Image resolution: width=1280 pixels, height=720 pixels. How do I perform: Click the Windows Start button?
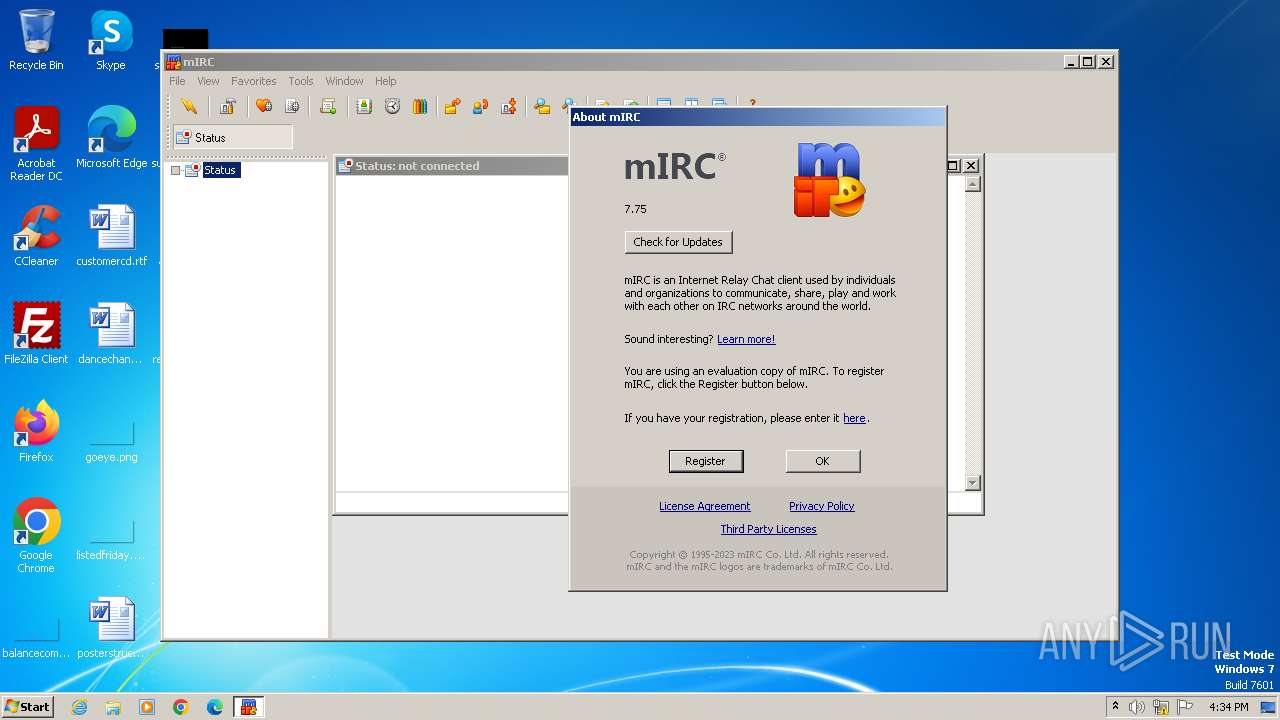(28, 706)
